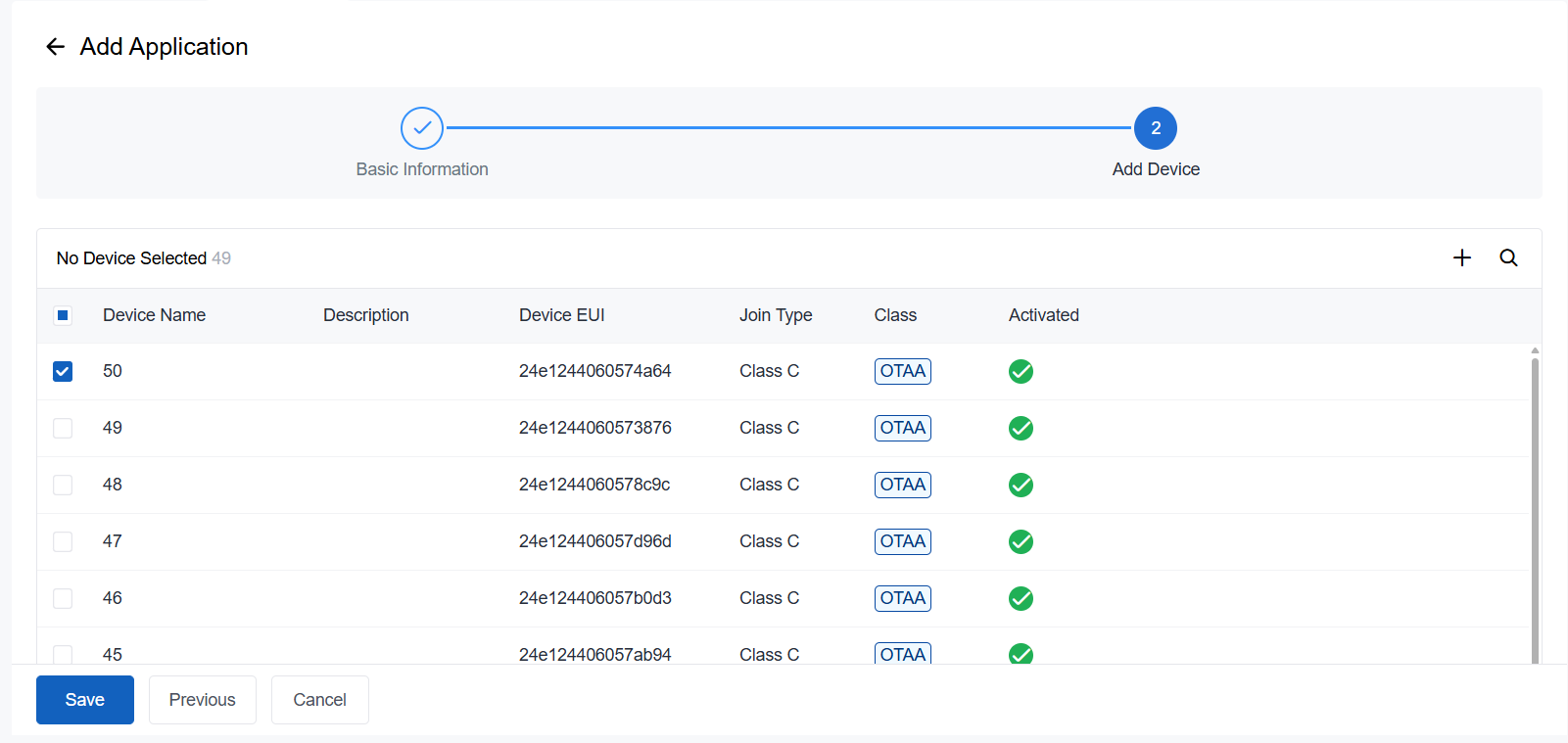Go to the Basic Information step label
The height and width of the screenshot is (743, 1568).
(x=422, y=169)
